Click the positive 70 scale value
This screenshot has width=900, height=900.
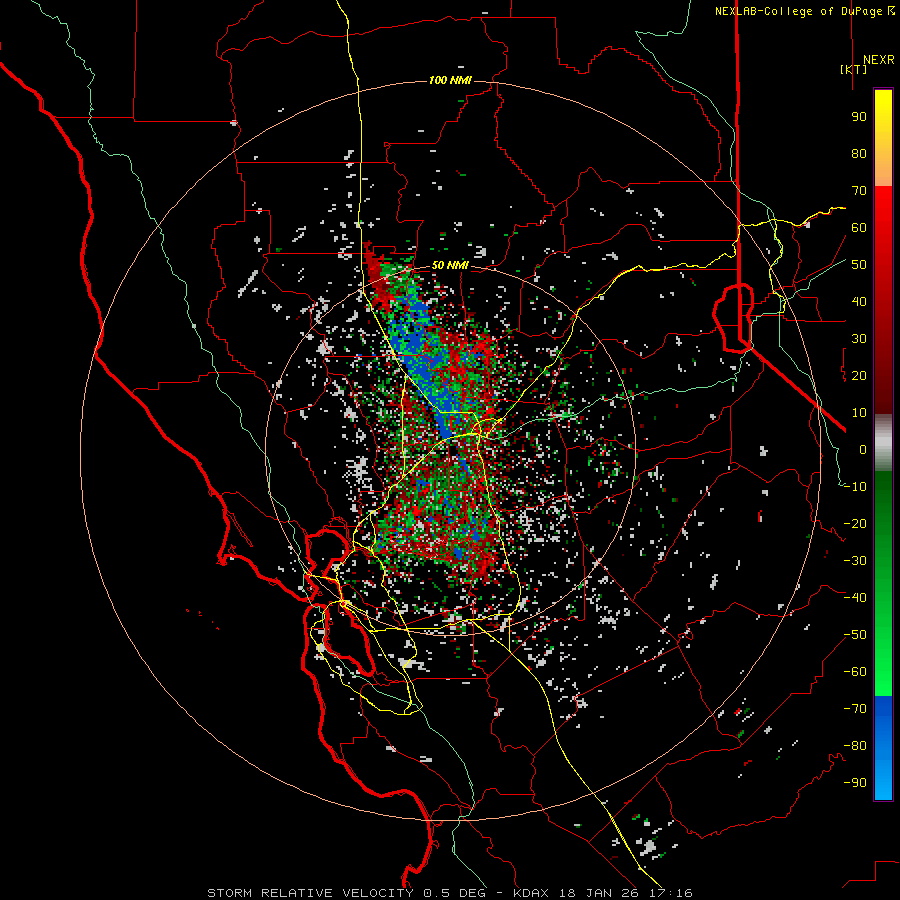click(x=859, y=191)
